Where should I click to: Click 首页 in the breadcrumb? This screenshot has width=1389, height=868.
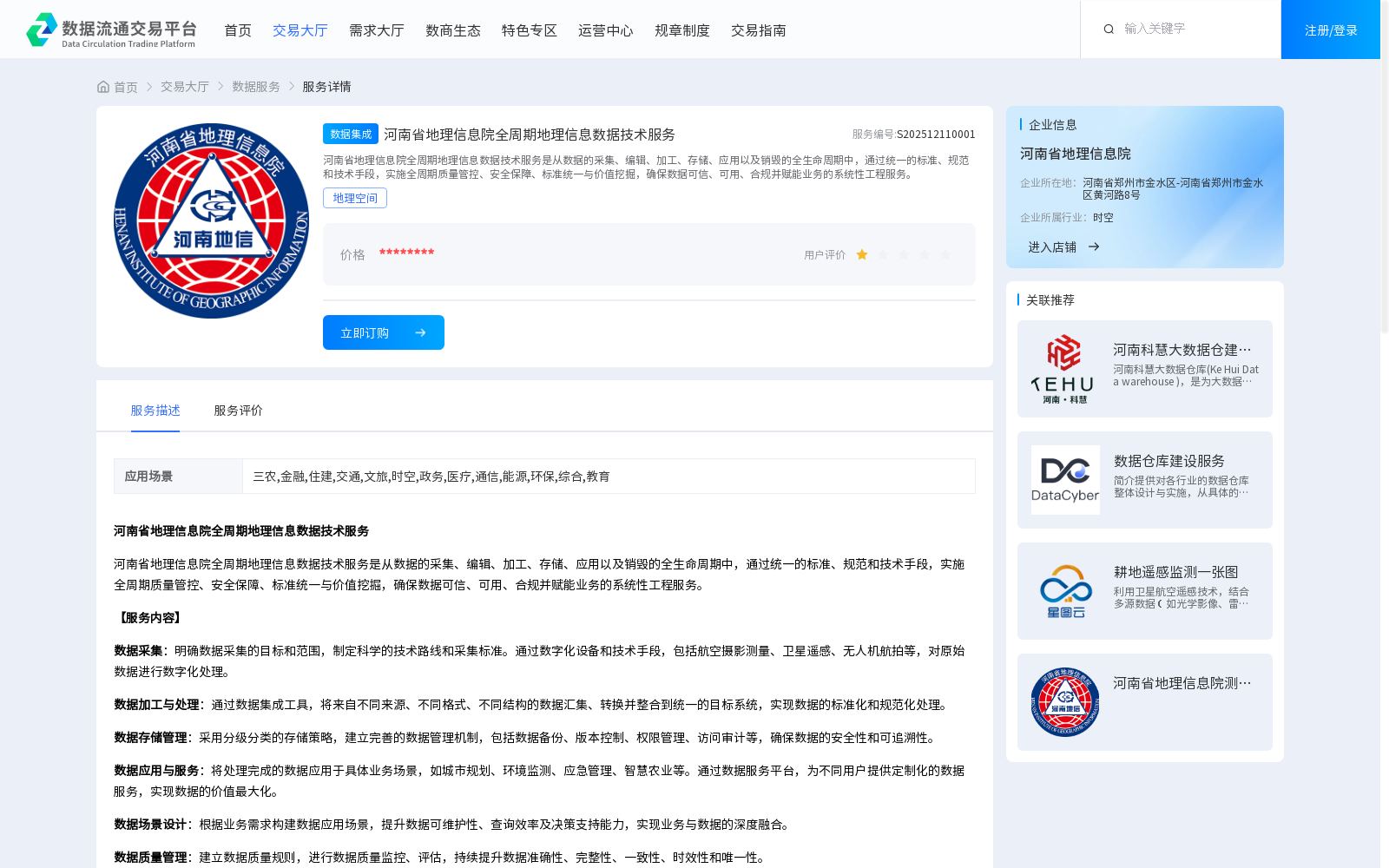126,87
